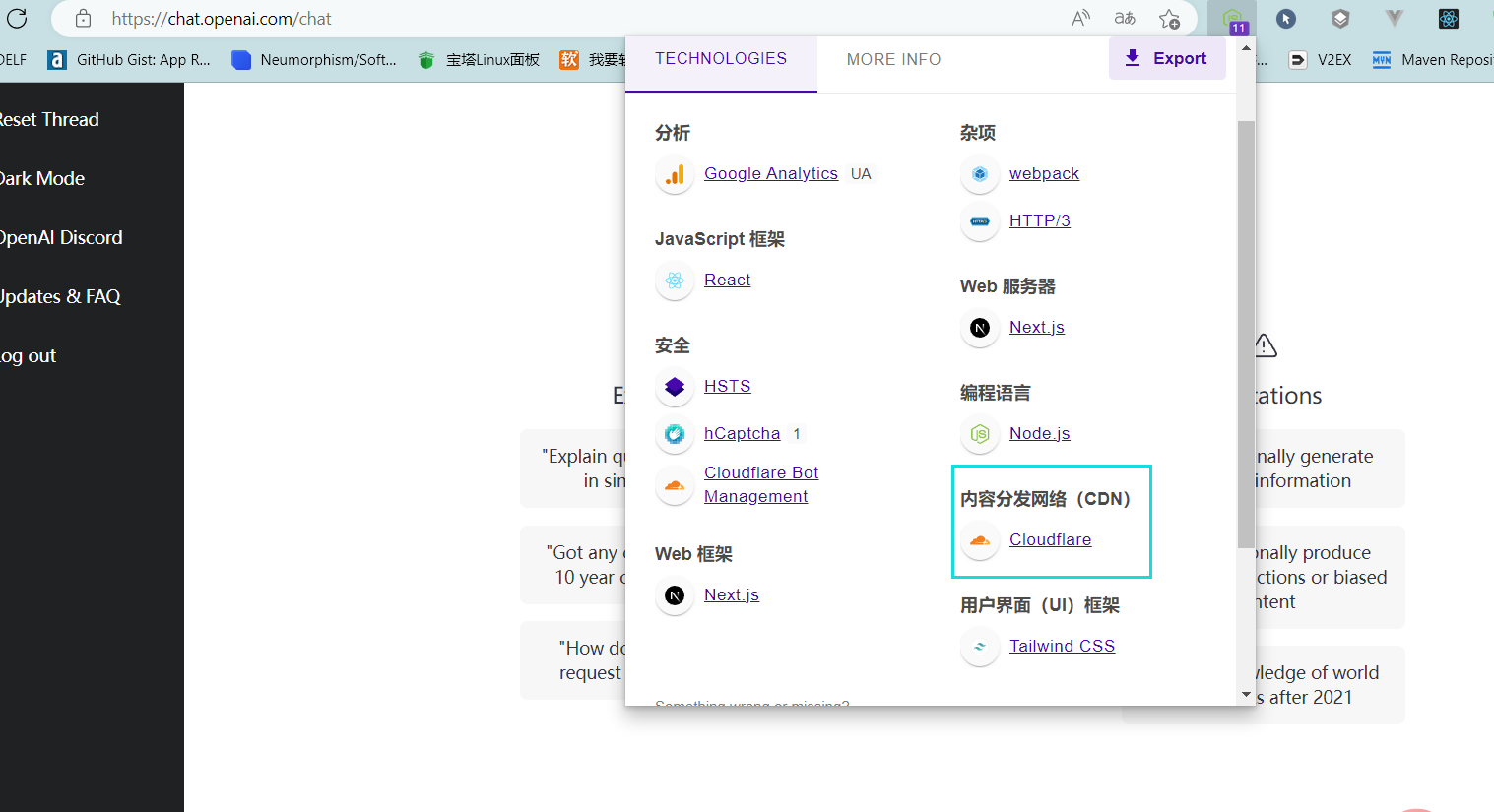Image resolution: width=1494 pixels, height=812 pixels.
Task: Click the warning triangle Limitations icon
Action: pos(1266,345)
